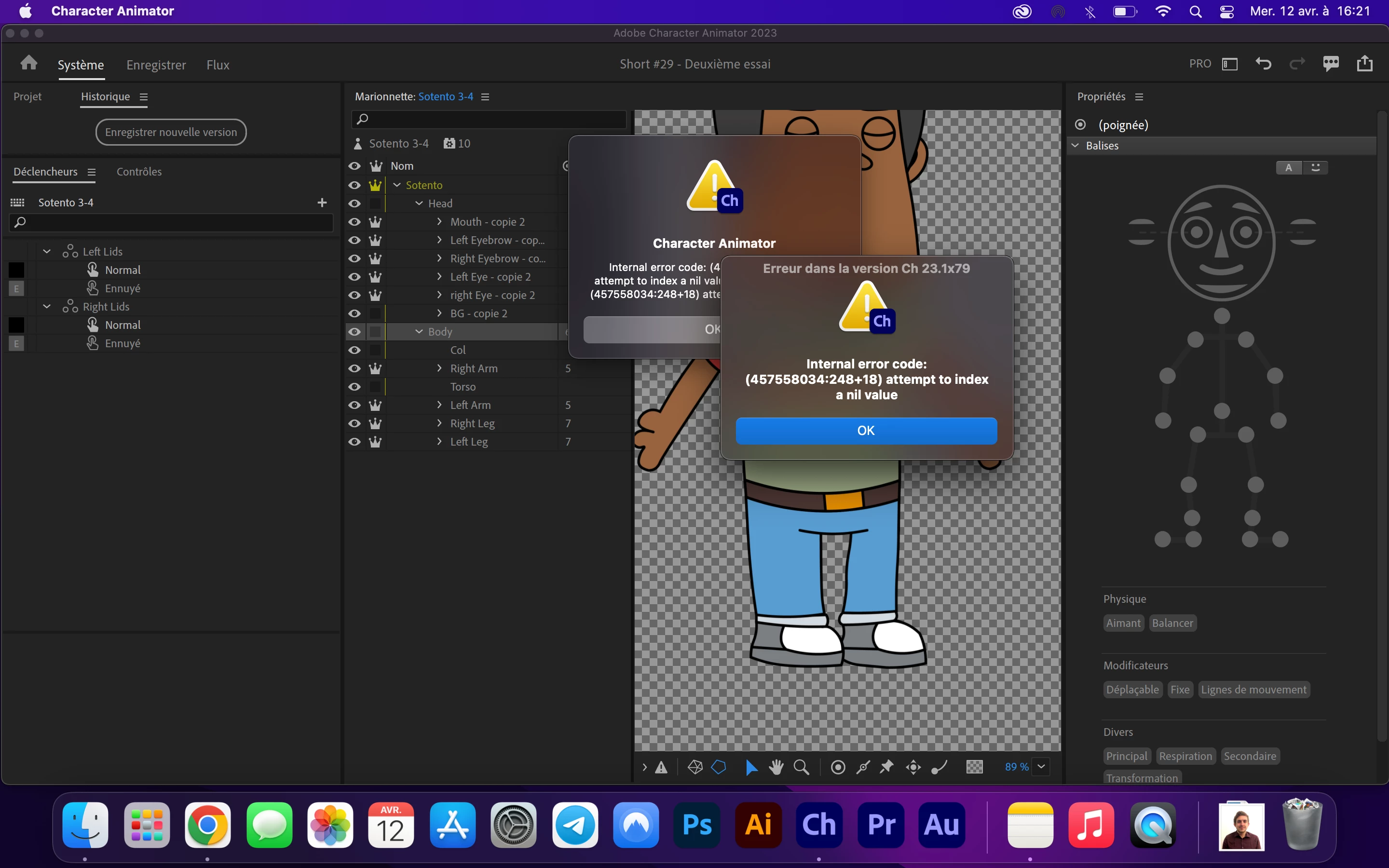
Task: Collapse the Head group
Action: 419,203
